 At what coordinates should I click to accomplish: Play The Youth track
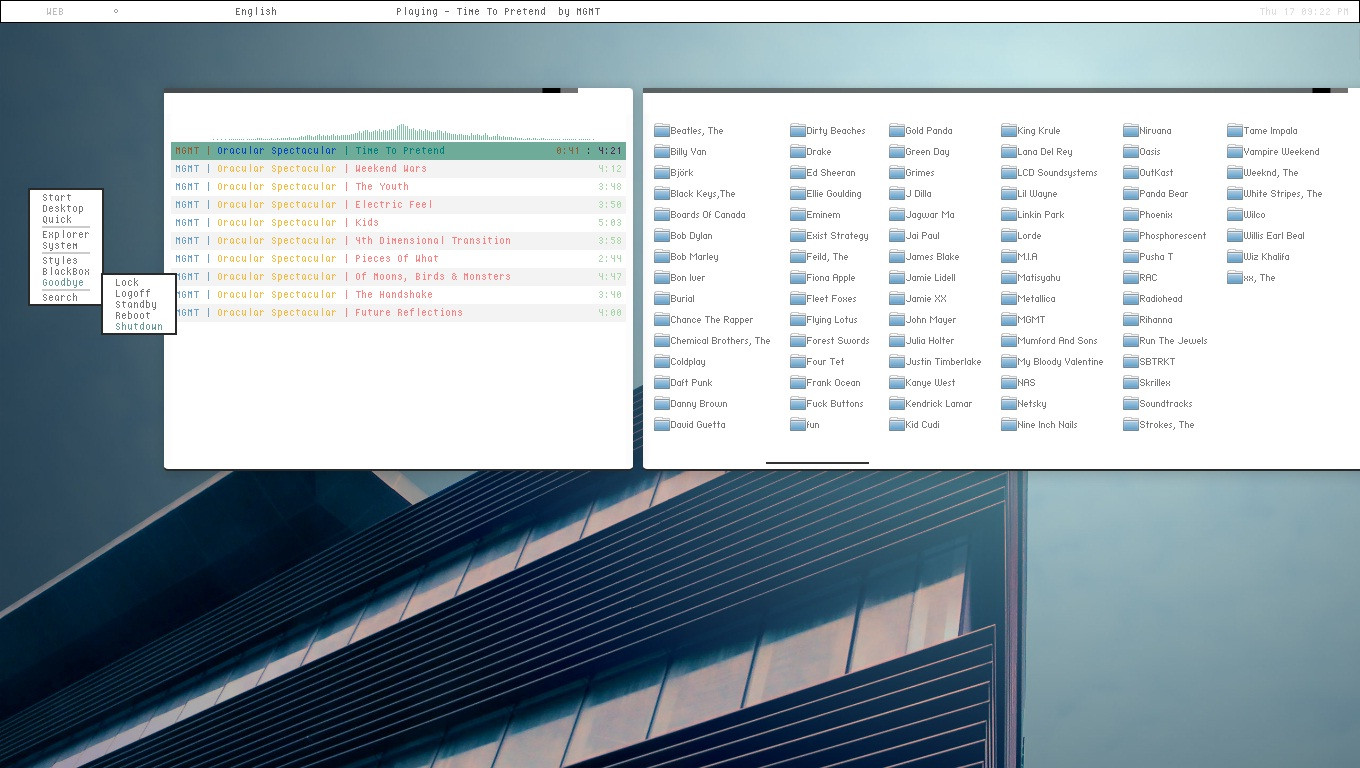coord(398,187)
